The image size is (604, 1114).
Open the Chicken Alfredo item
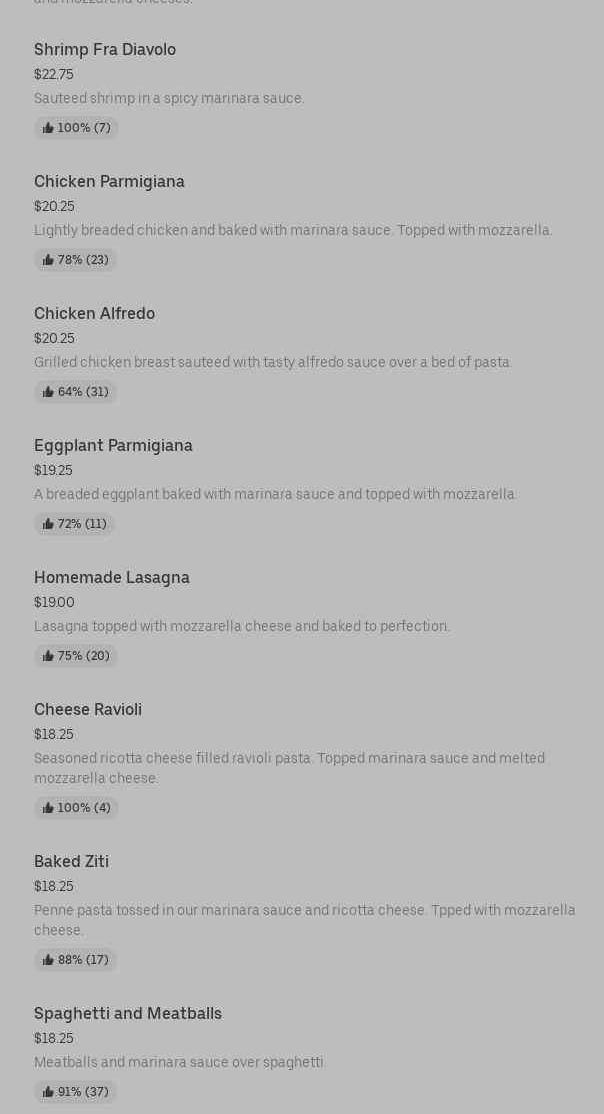94,313
